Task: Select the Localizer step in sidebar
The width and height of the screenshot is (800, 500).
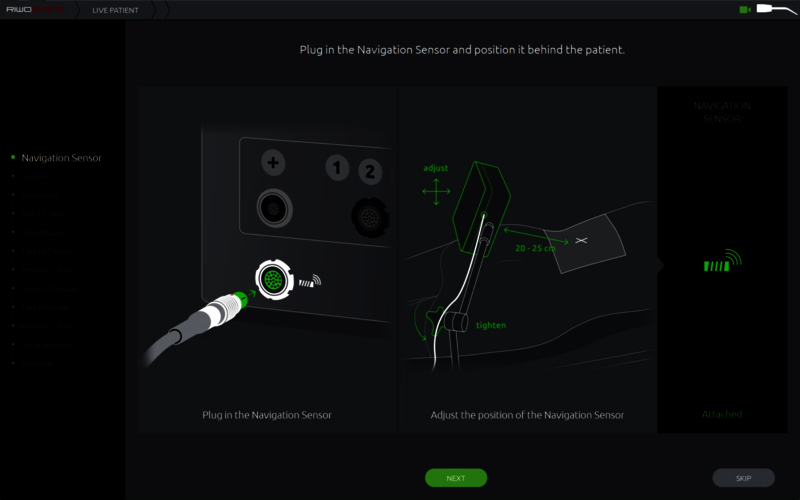Action: pos(35,177)
